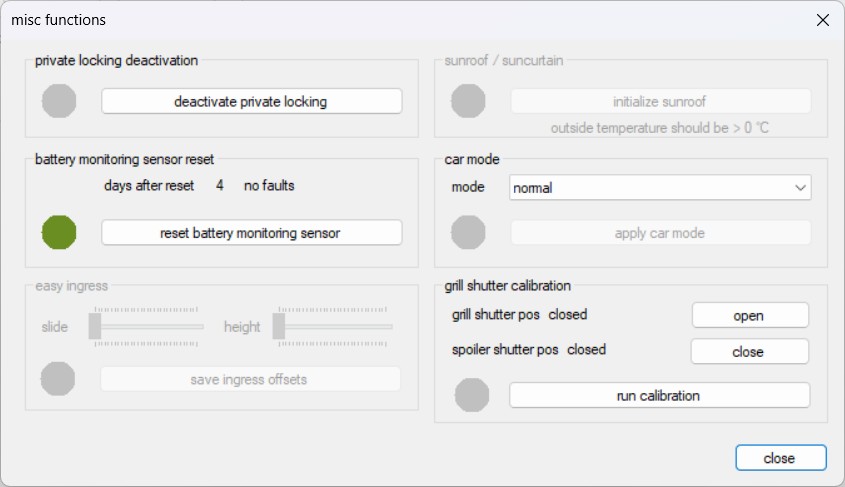Viewport: 845px width, 487px height.
Task: Close the dialog with bottom close button
Action: pyautogui.click(x=780, y=457)
